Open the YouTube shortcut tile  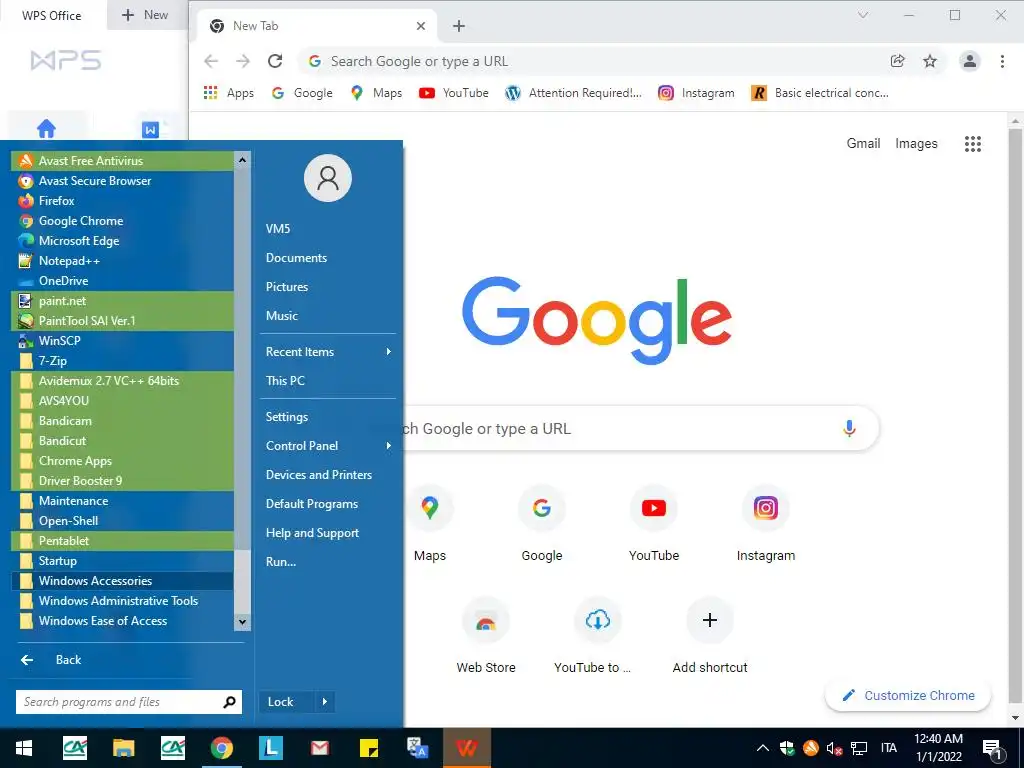coord(654,524)
